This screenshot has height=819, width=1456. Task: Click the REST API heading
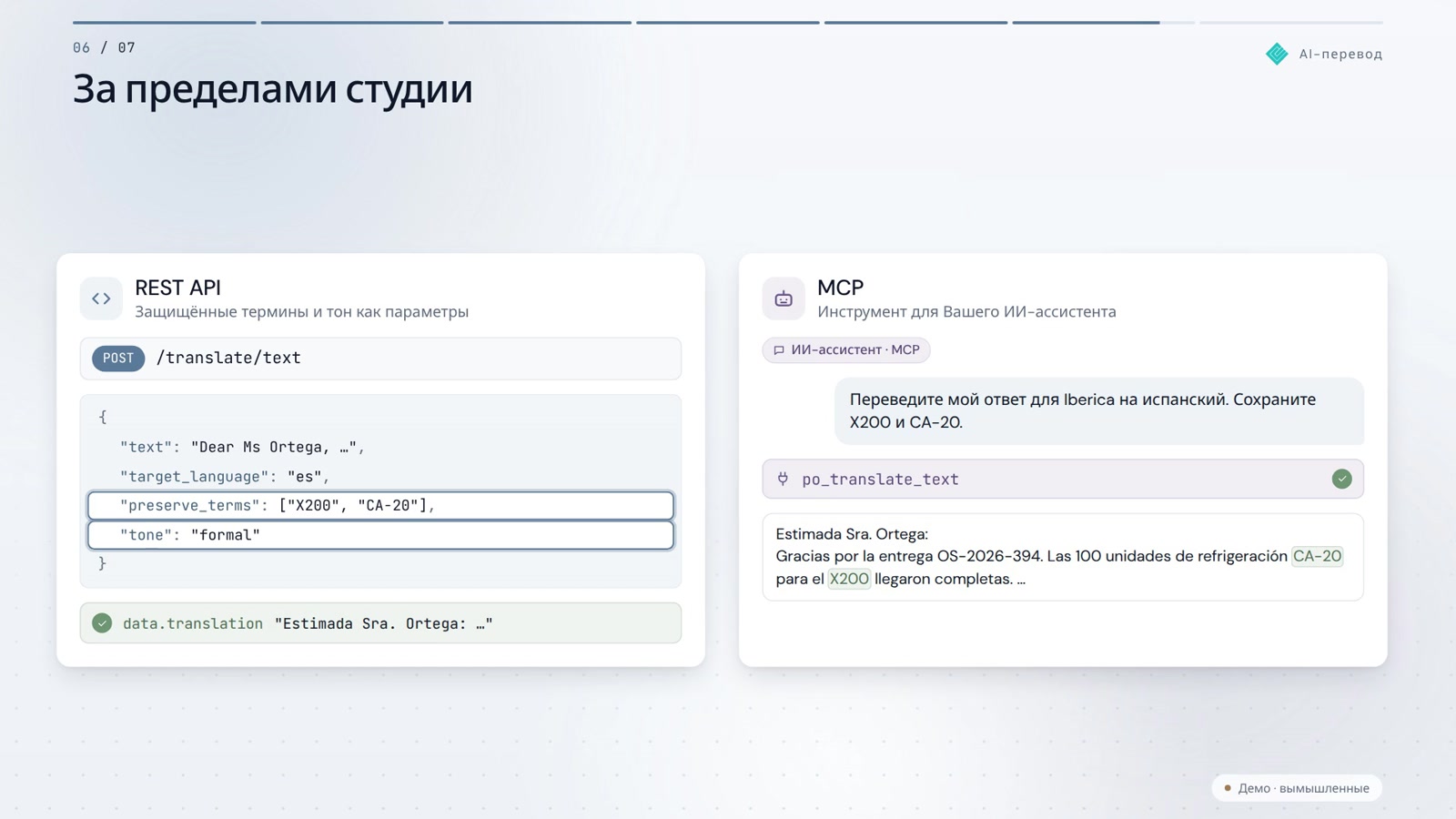click(x=177, y=288)
